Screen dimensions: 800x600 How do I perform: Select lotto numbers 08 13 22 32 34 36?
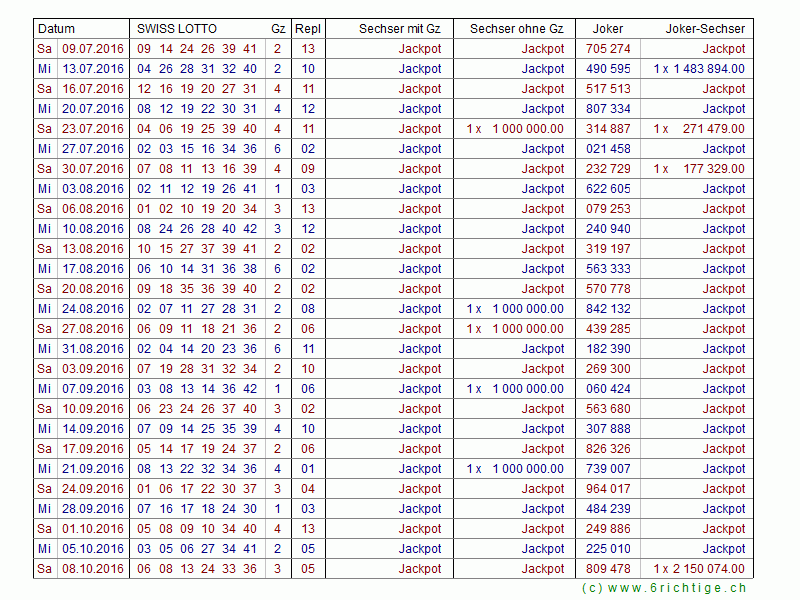(x=197, y=469)
